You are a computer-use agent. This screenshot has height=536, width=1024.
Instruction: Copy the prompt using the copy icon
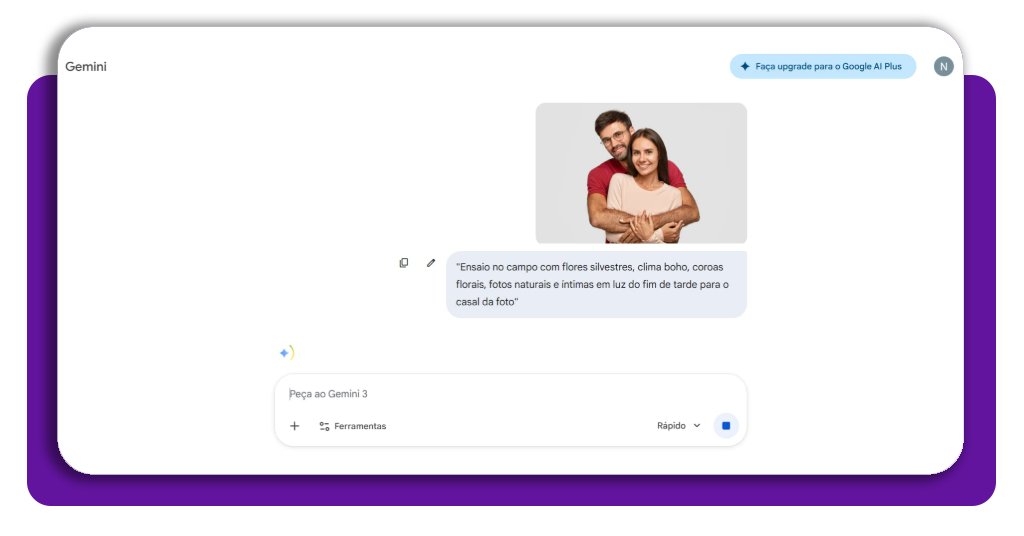[404, 263]
